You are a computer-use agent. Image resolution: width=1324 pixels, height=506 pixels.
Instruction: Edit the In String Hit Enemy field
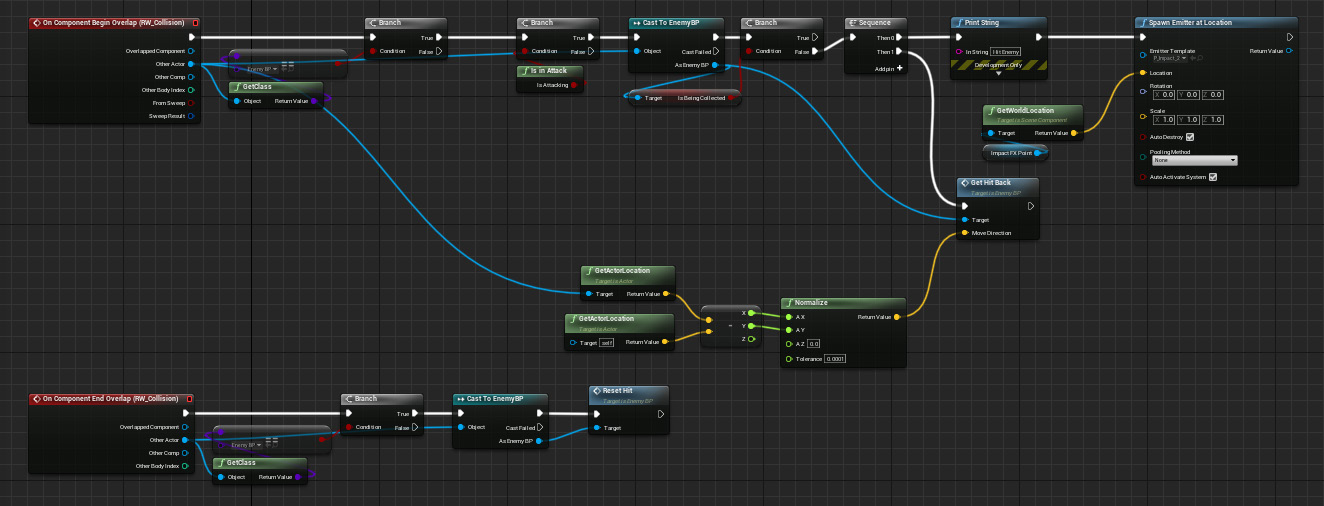pos(1005,51)
